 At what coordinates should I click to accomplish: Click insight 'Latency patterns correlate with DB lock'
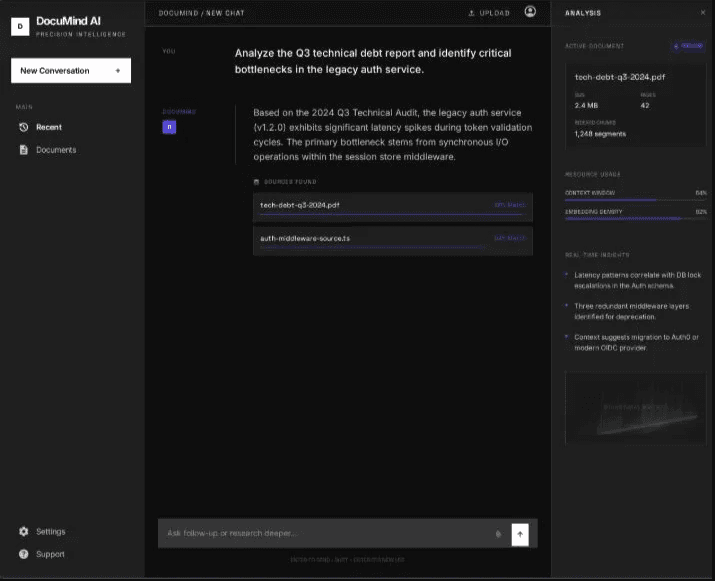(637, 280)
